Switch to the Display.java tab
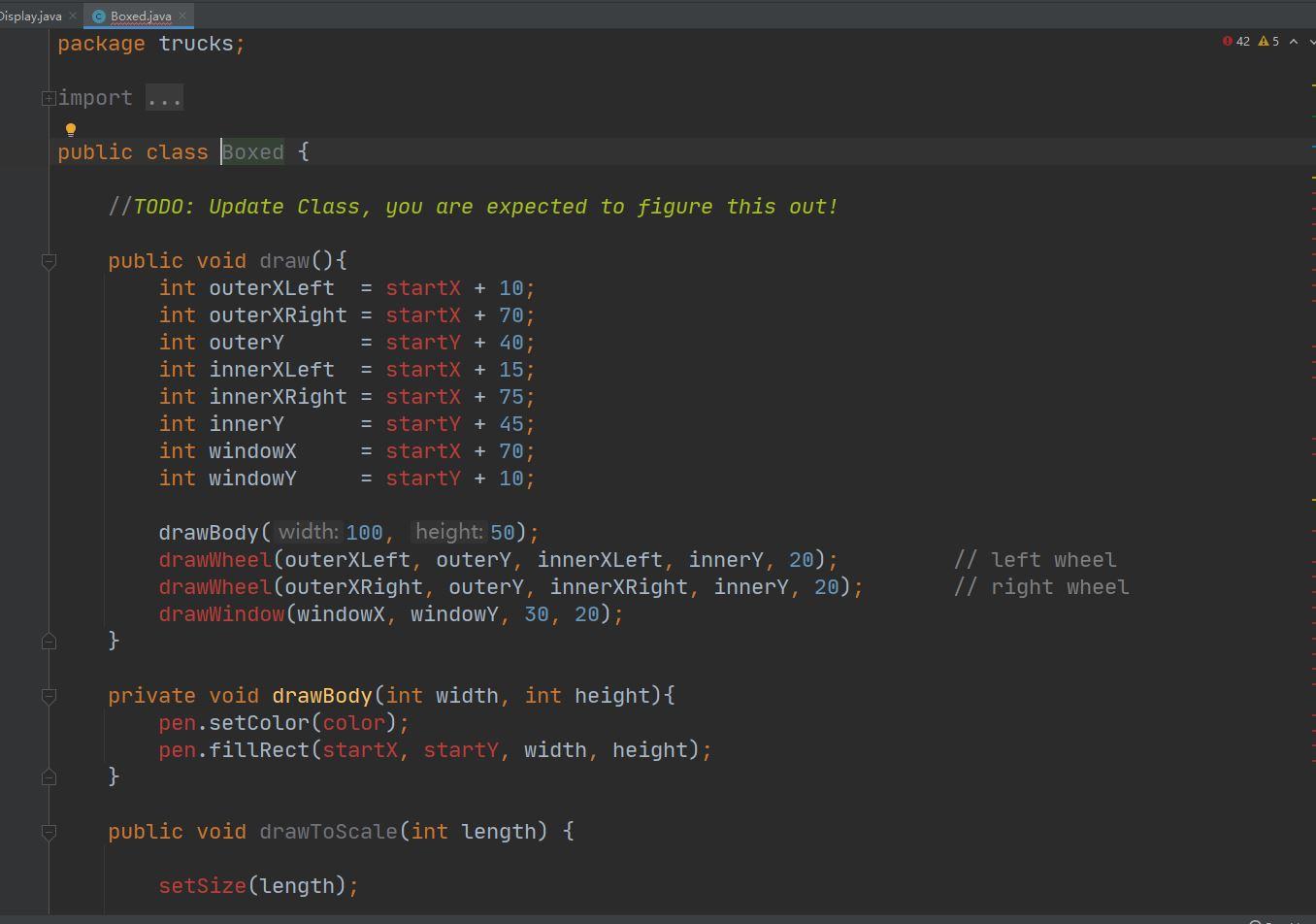Image resolution: width=1316 pixels, height=924 pixels. click(31, 16)
